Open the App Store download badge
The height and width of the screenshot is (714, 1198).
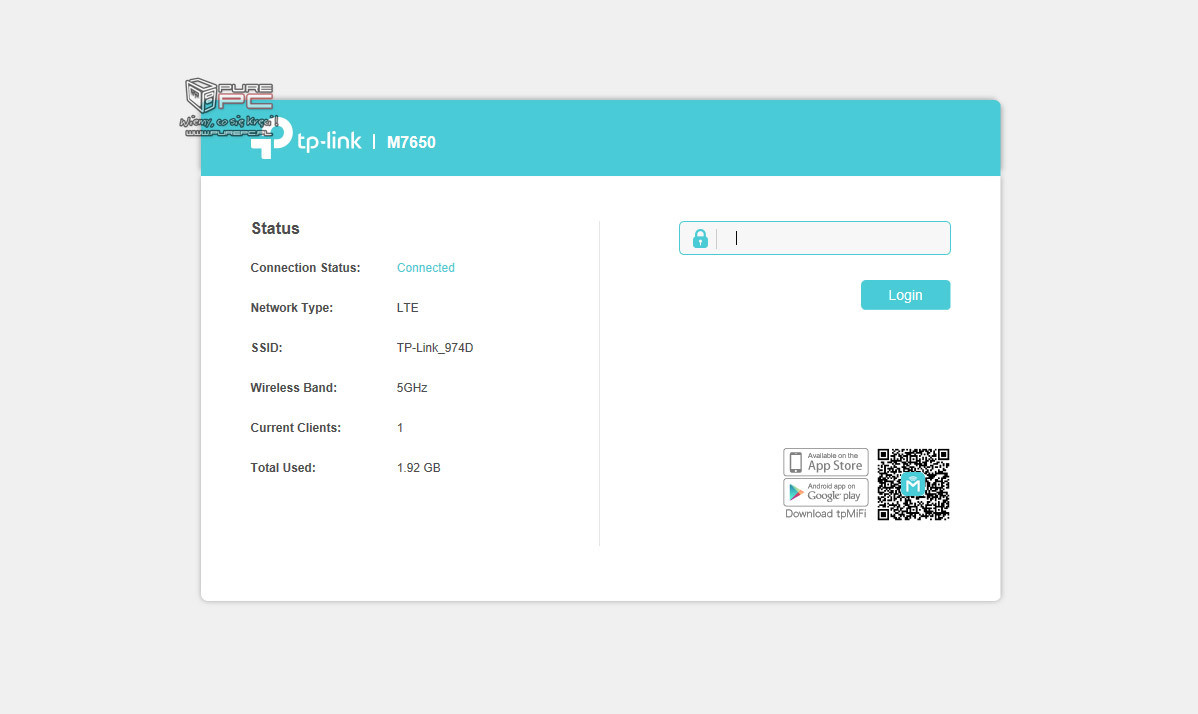[x=825, y=462]
